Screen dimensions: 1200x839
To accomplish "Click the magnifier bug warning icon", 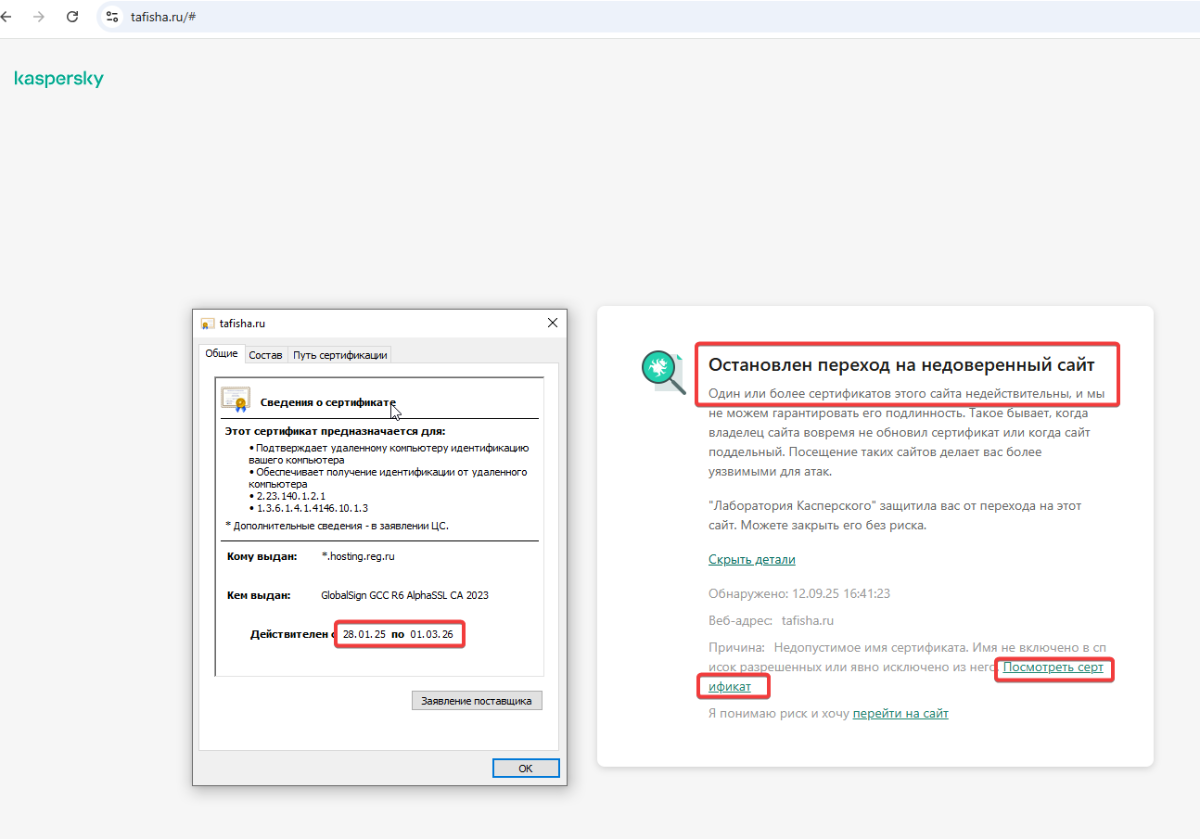I will 662,372.
